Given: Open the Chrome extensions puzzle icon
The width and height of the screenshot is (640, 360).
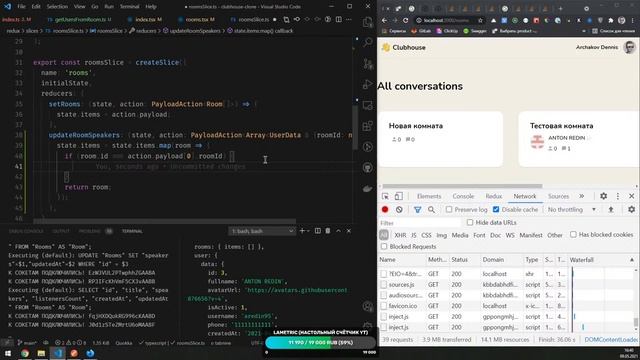Looking at the screenshot, I should [611, 20].
